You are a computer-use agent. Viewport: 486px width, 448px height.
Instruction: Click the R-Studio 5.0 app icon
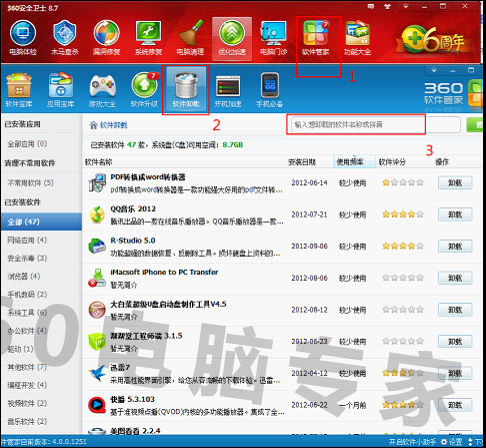coord(97,246)
